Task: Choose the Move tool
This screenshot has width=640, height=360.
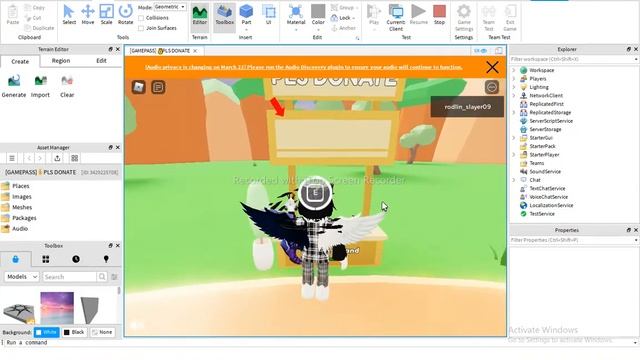Action: (x=88, y=15)
